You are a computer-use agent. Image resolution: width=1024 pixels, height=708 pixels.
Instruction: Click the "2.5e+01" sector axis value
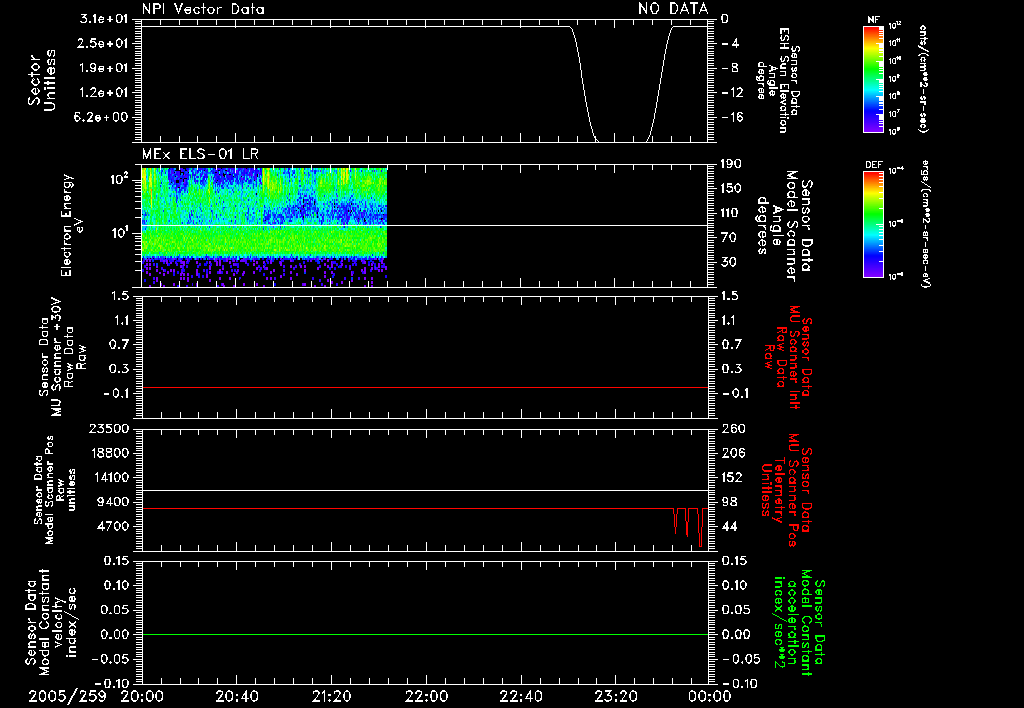tap(104, 43)
